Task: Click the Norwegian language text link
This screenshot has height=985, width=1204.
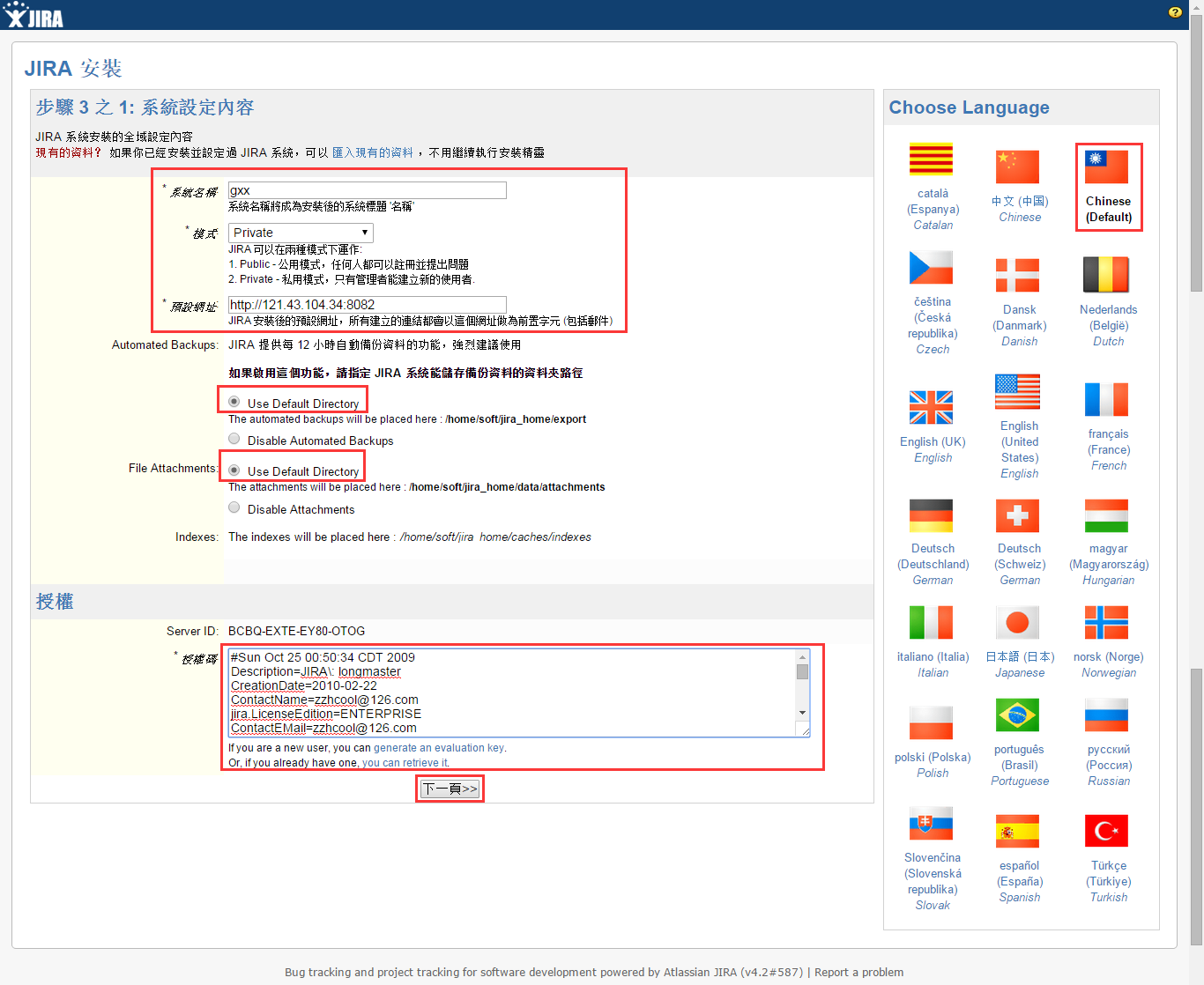Action: coord(1109,673)
